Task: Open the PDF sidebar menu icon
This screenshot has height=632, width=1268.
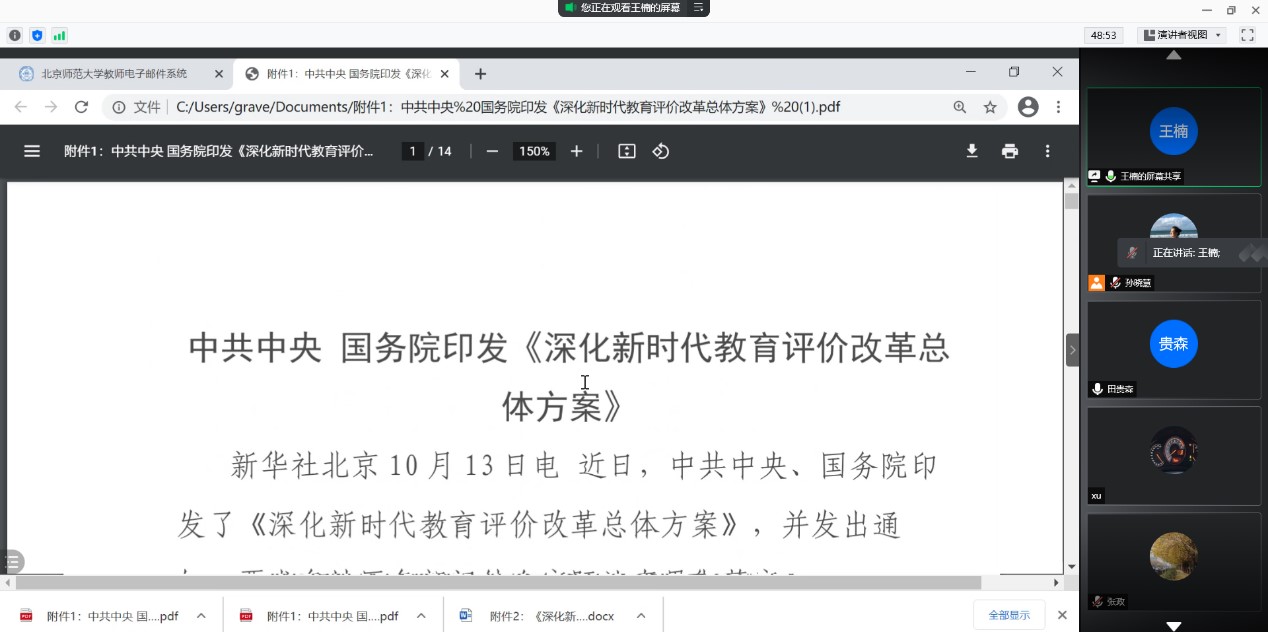Action: point(31,151)
